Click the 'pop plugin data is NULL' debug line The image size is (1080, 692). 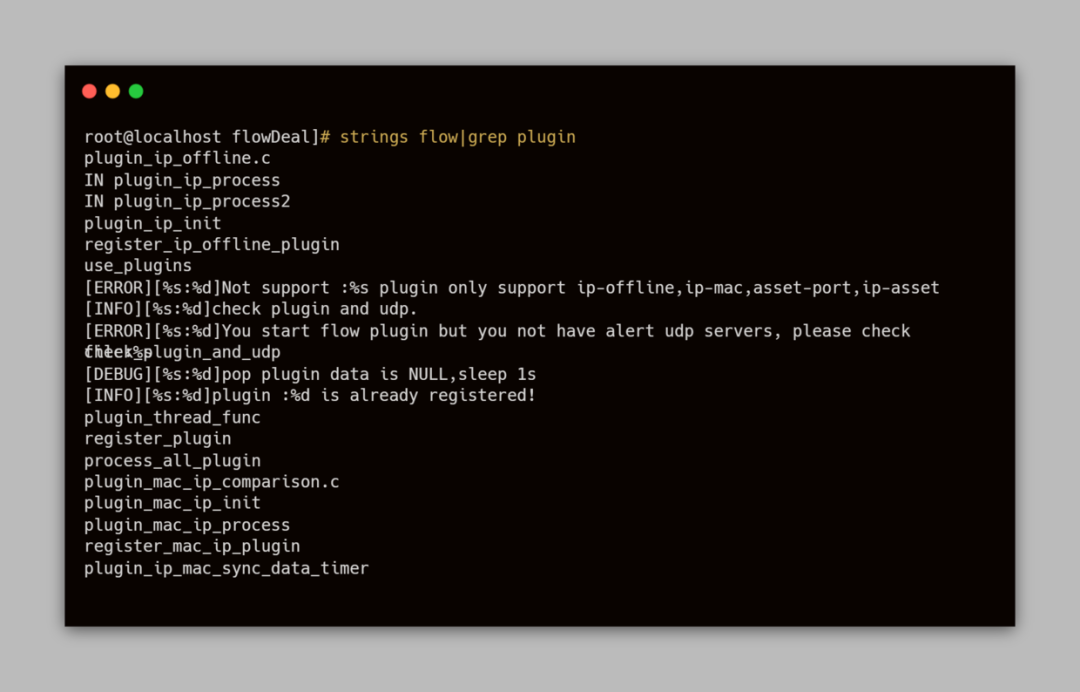point(310,374)
